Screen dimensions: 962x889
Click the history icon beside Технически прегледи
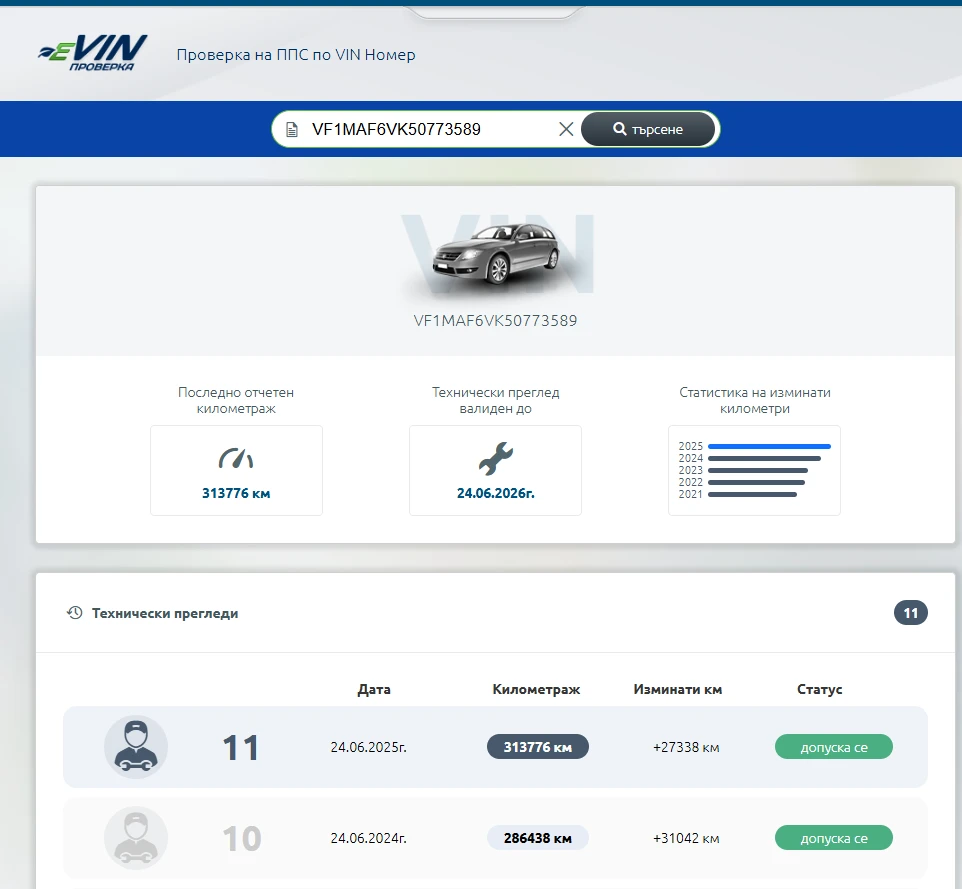coord(74,613)
